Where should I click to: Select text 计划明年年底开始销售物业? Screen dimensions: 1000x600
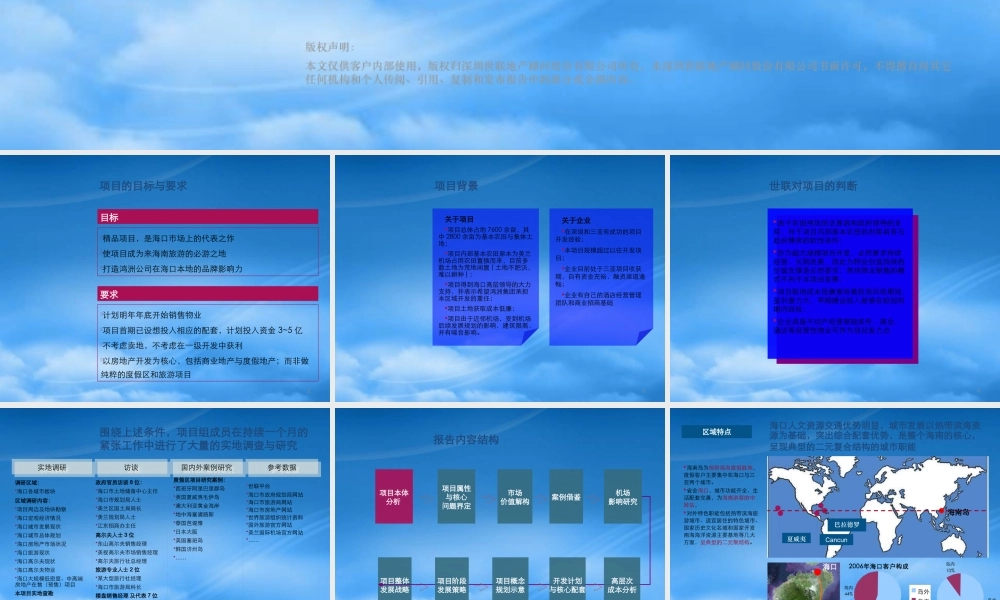[152, 314]
